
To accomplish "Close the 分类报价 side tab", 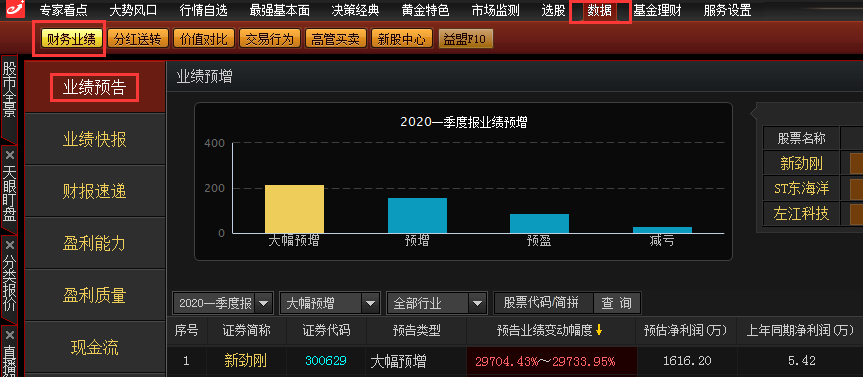I will tap(9, 245).
